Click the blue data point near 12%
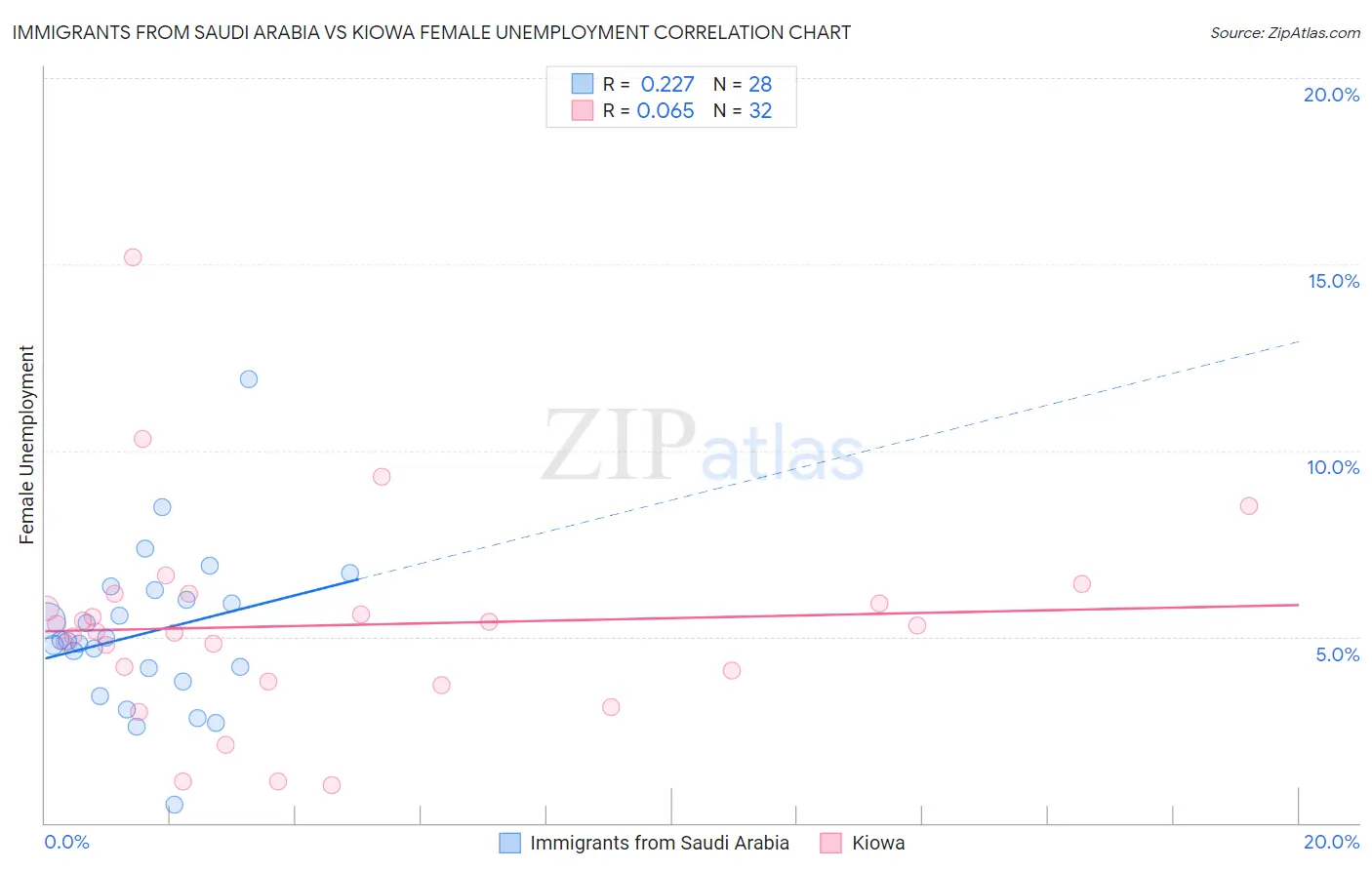 tap(249, 379)
